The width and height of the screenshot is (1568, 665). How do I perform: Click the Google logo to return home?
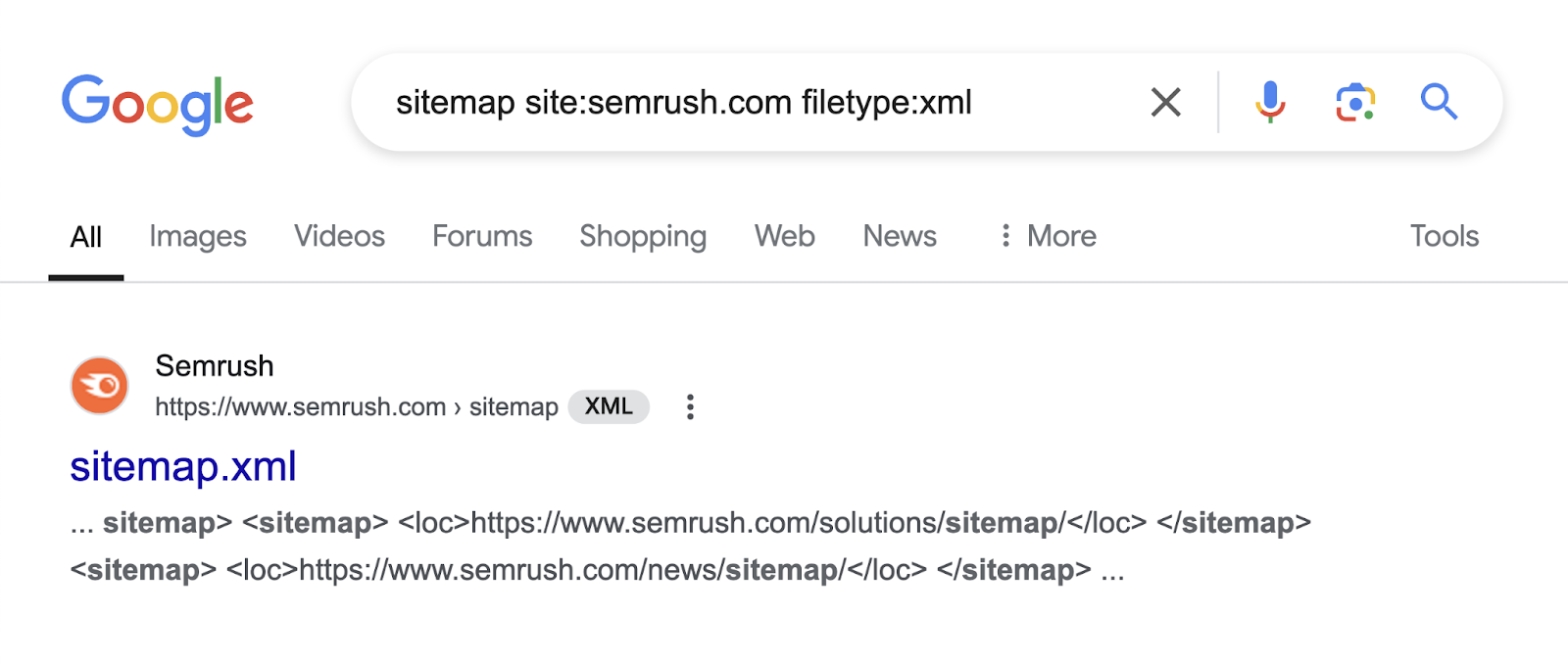(158, 105)
